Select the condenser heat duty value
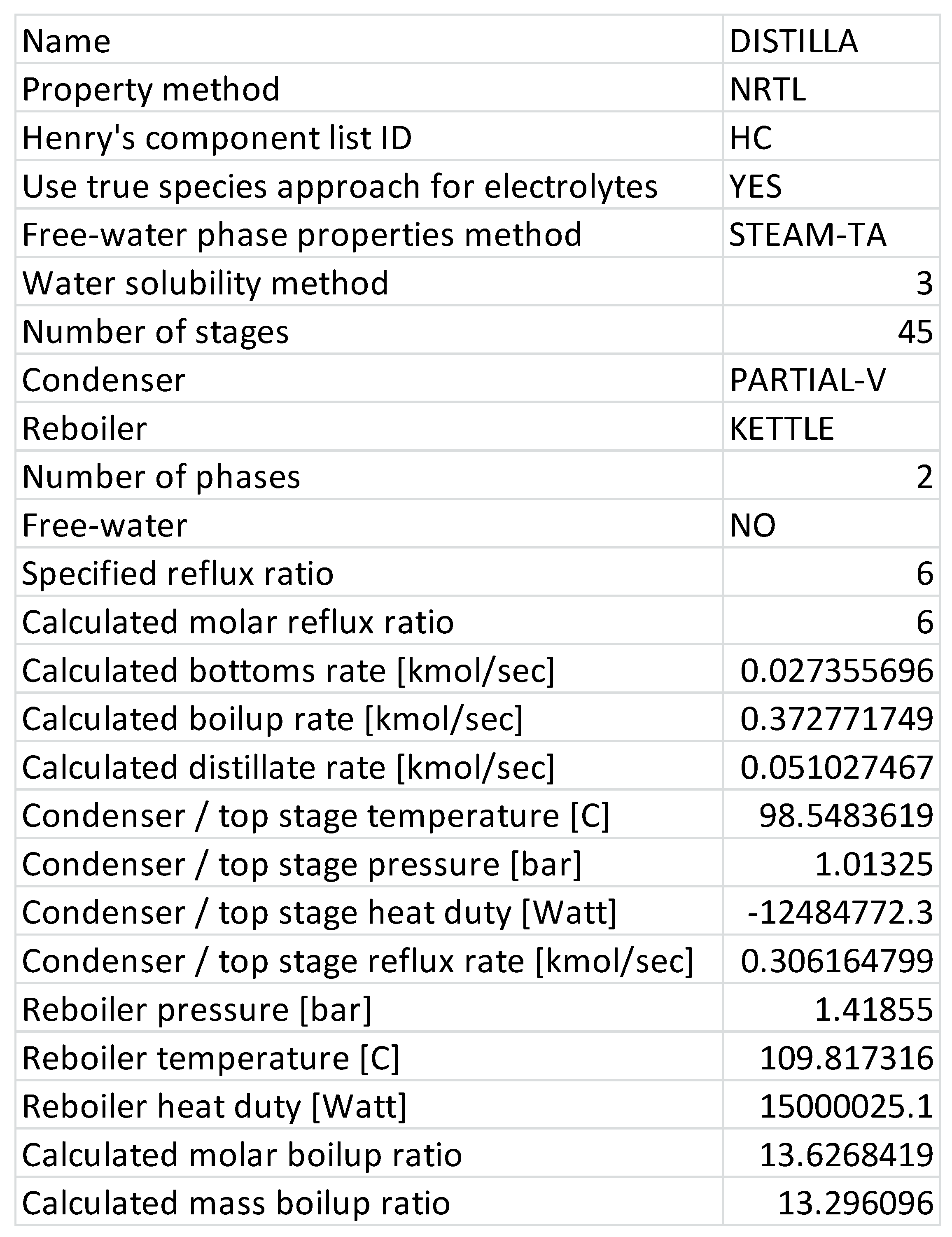This screenshot has height=1237, width=952. pyautogui.click(x=840, y=913)
